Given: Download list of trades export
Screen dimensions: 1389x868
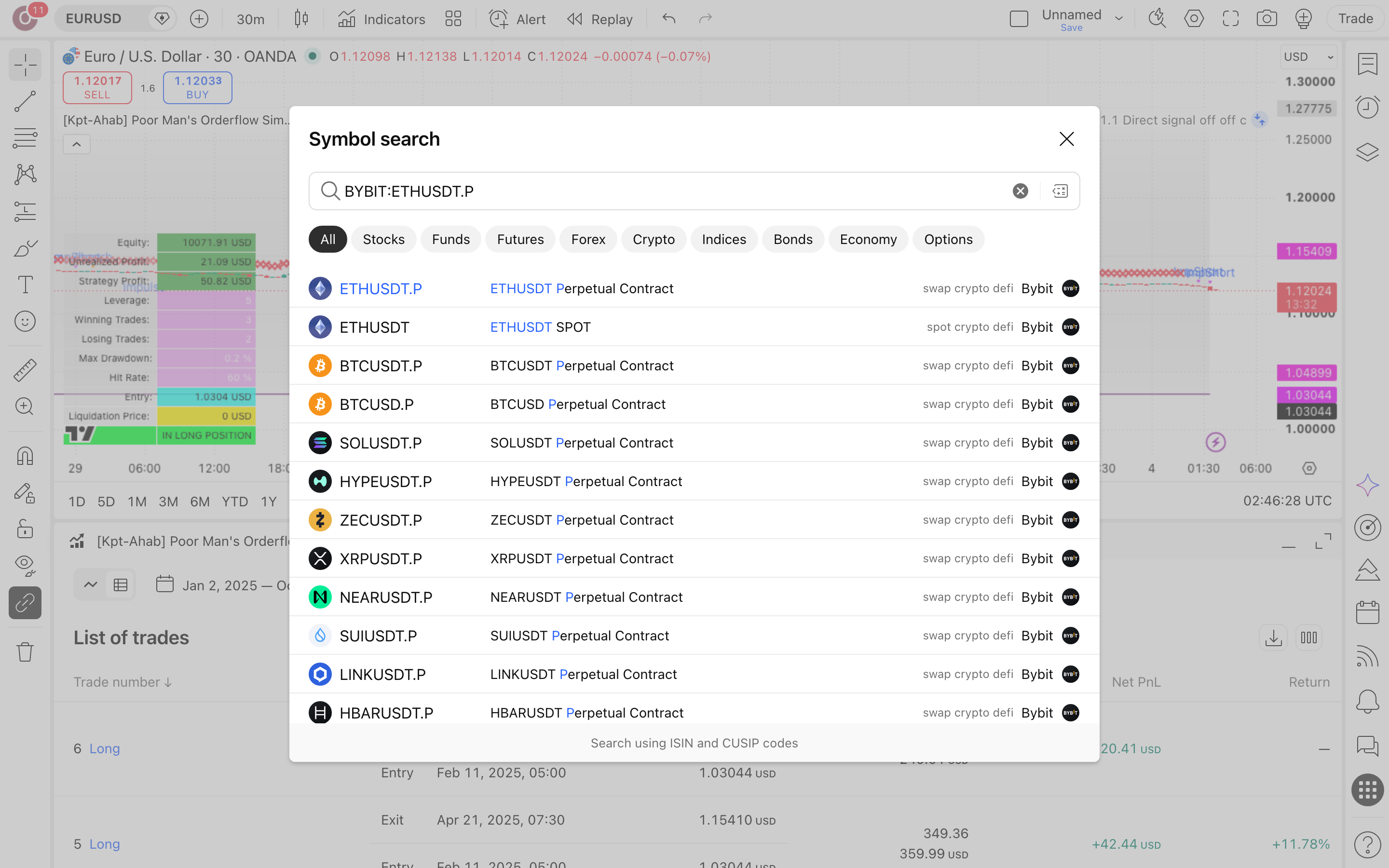Looking at the screenshot, I should point(1273,637).
